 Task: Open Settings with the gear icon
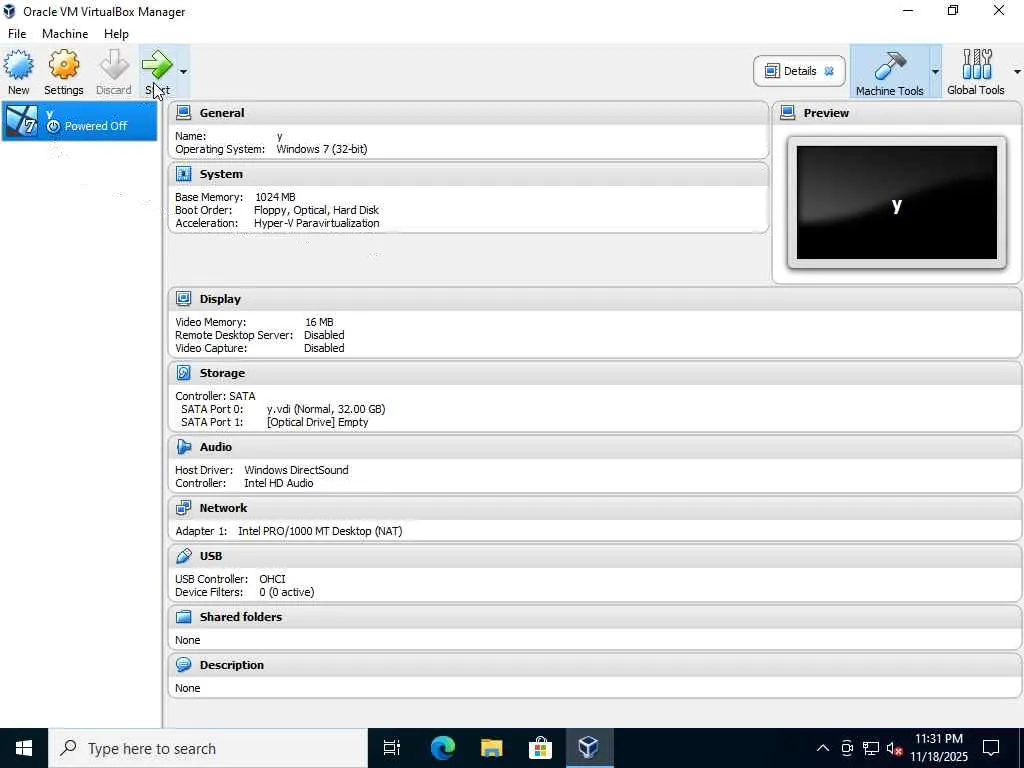[63, 65]
